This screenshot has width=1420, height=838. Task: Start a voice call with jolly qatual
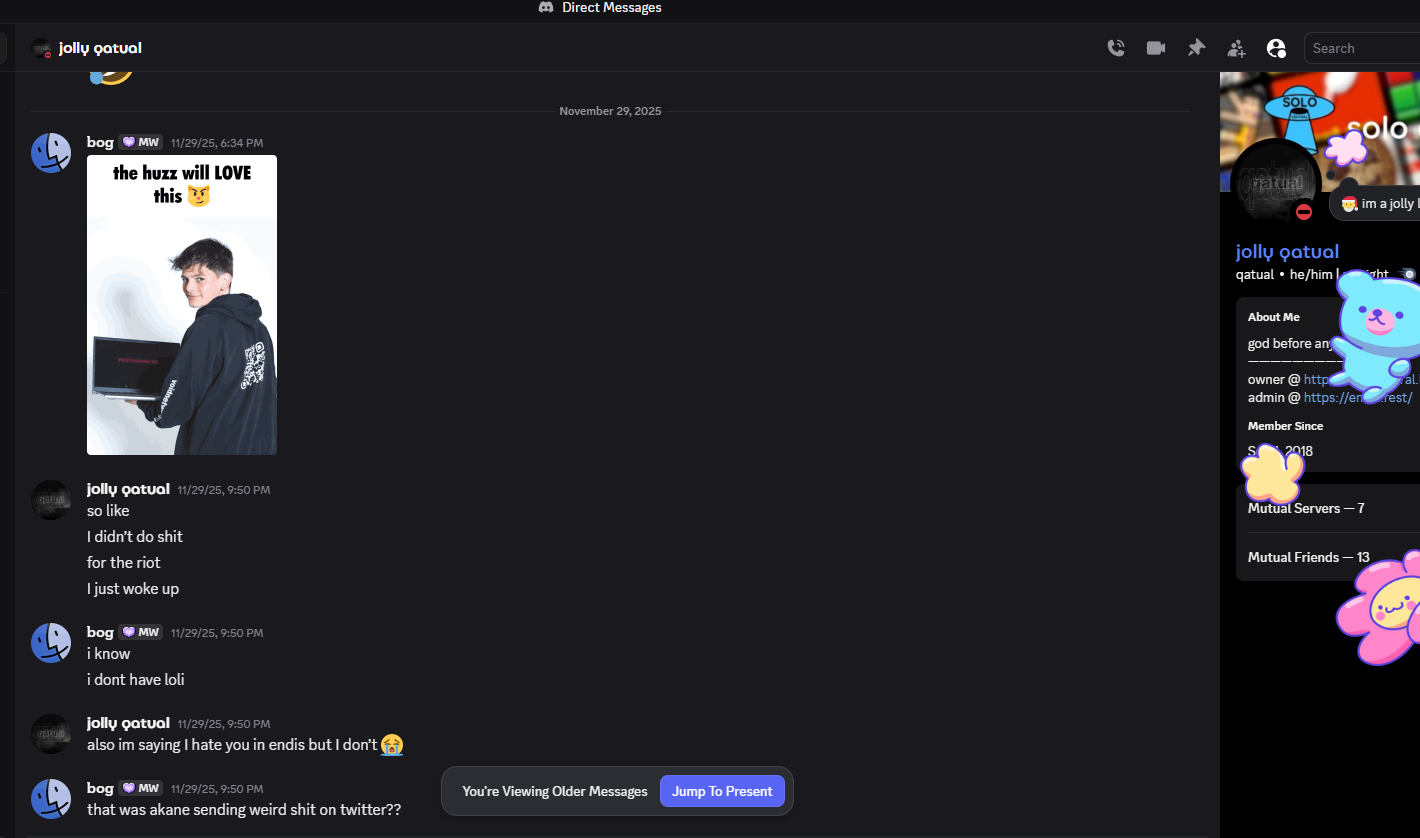[x=1116, y=48]
